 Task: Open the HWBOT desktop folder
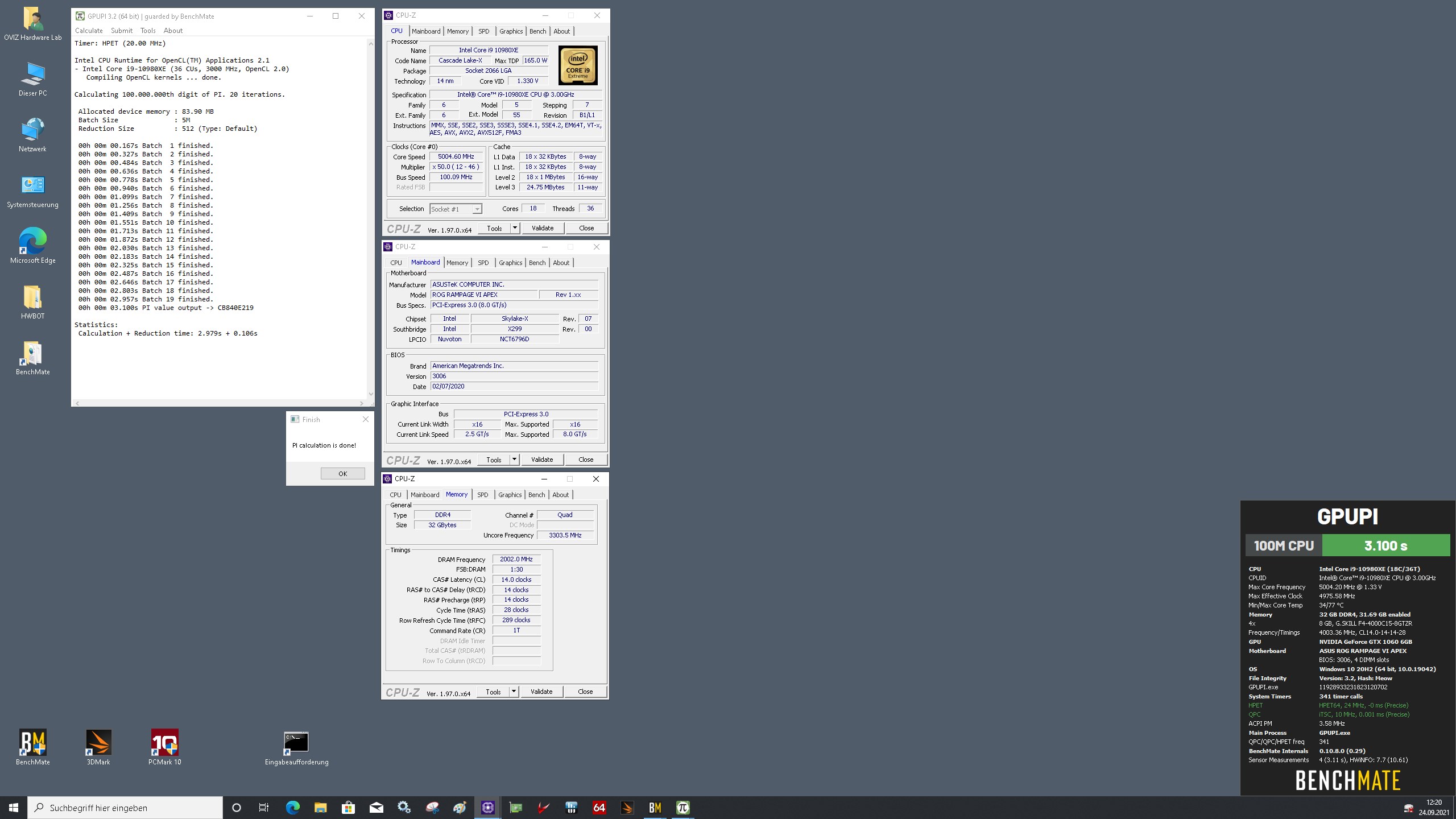click(x=32, y=301)
